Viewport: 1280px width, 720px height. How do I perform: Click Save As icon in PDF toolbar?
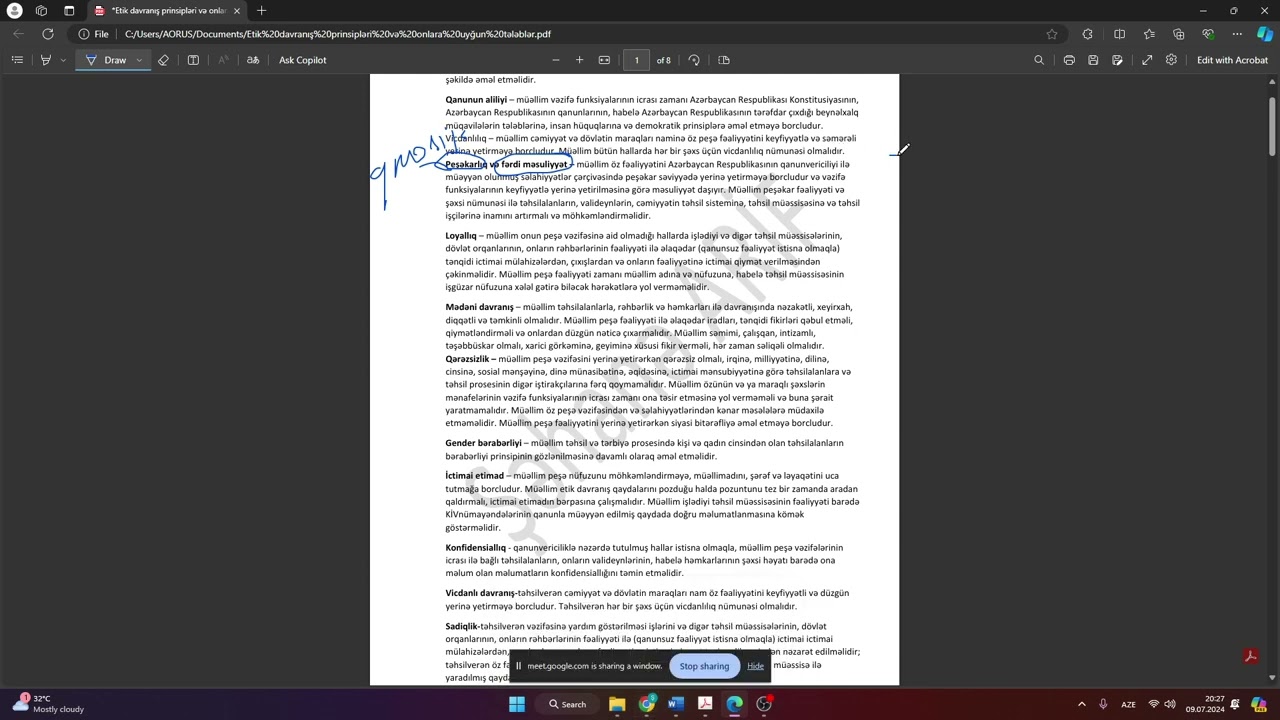pyautogui.click(x=1117, y=60)
